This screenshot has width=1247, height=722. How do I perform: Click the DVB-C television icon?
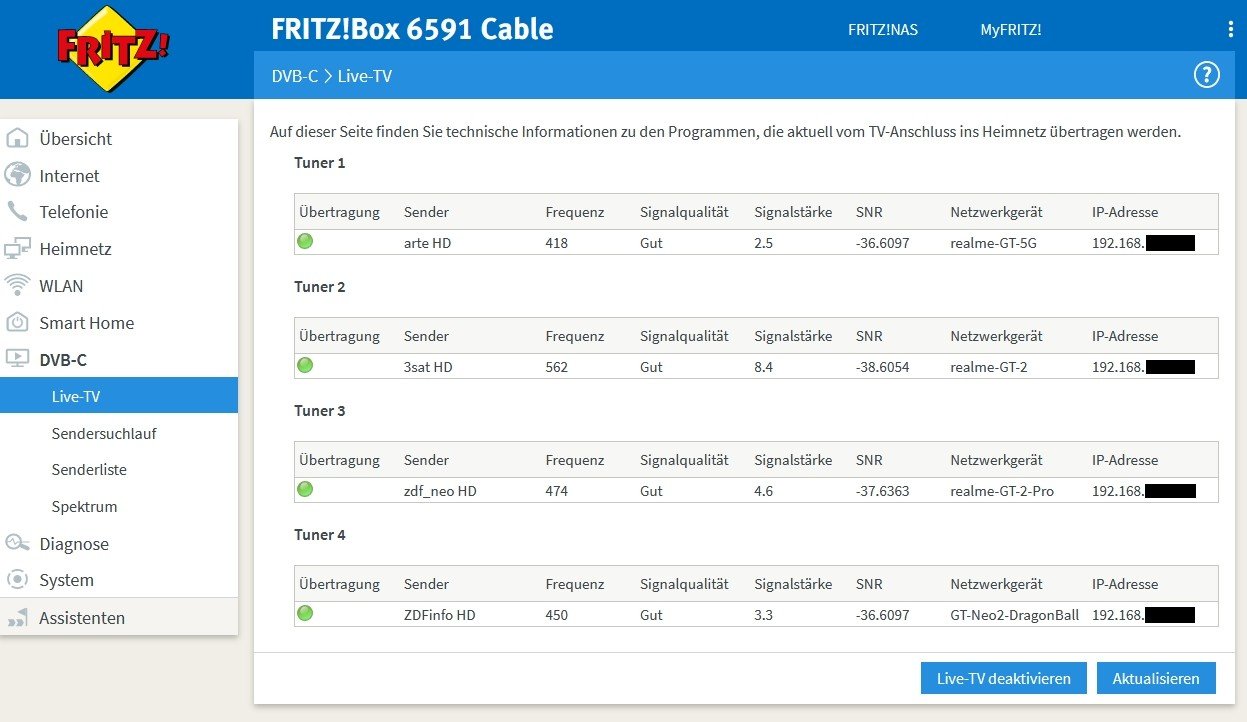coord(18,359)
